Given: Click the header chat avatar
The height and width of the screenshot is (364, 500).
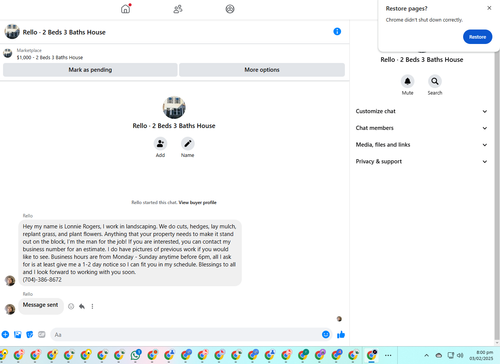Looking at the screenshot, I should coord(12,32).
